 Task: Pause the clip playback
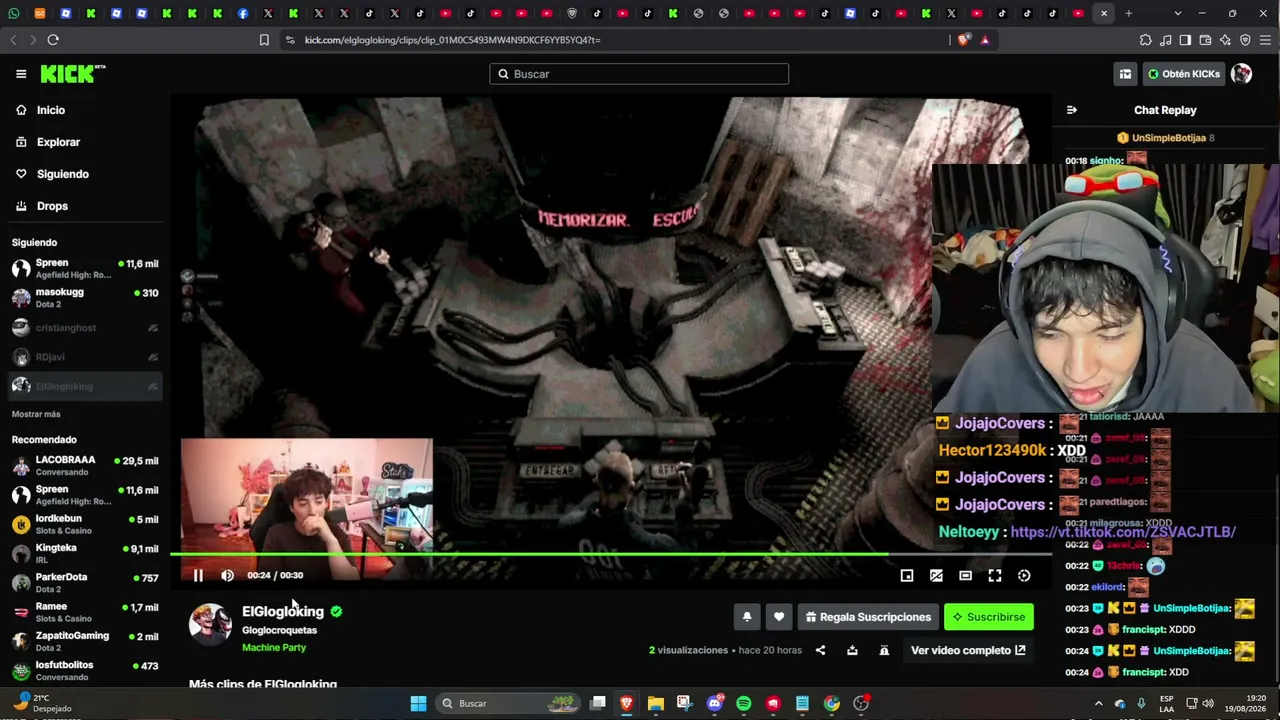[x=198, y=575]
